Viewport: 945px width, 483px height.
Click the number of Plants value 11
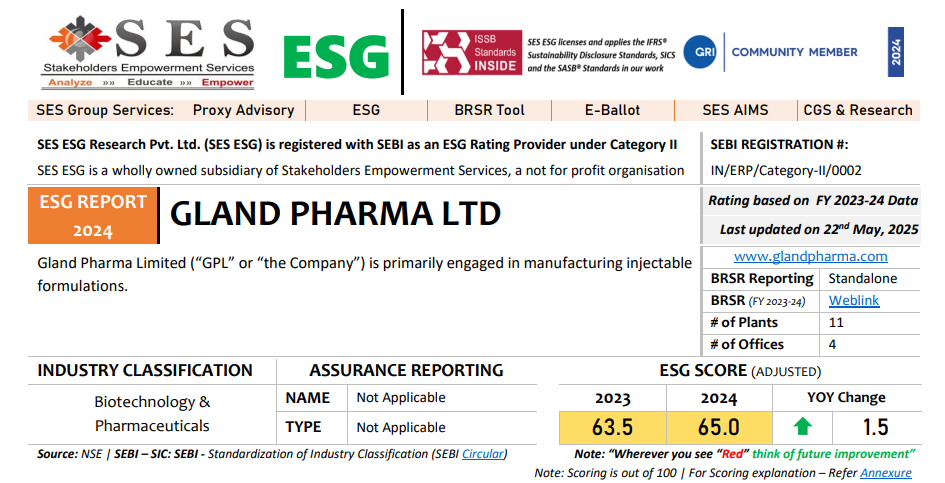[x=836, y=323]
